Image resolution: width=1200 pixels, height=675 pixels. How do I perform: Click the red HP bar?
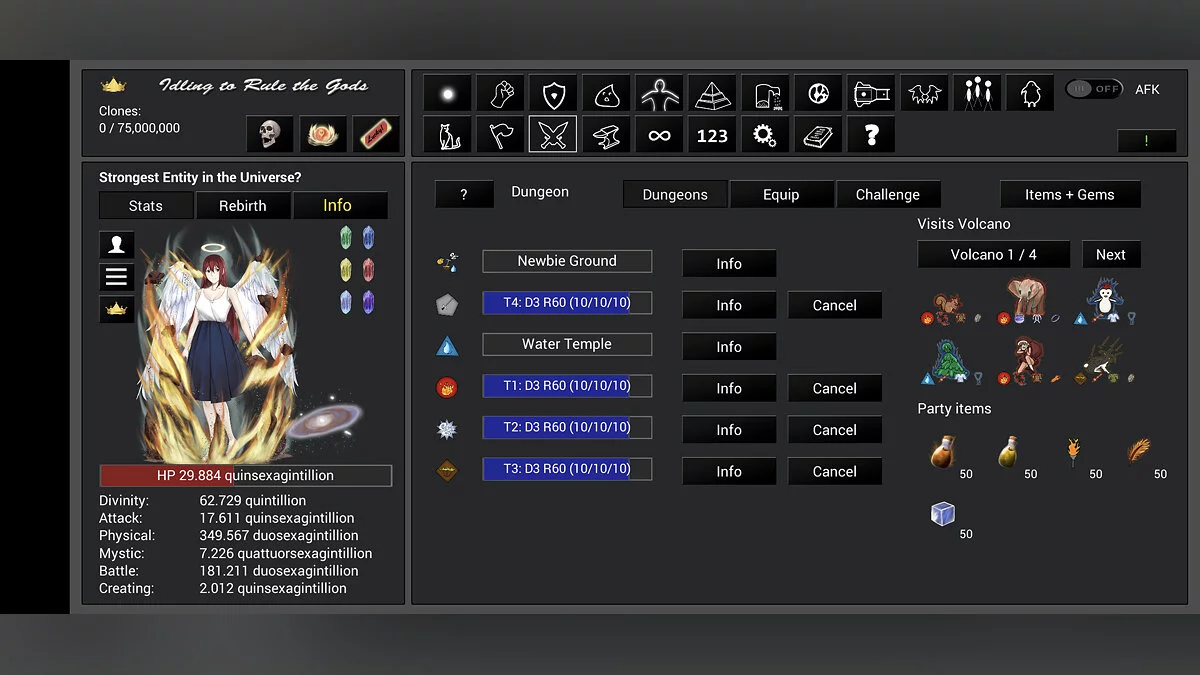pos(245,475)
